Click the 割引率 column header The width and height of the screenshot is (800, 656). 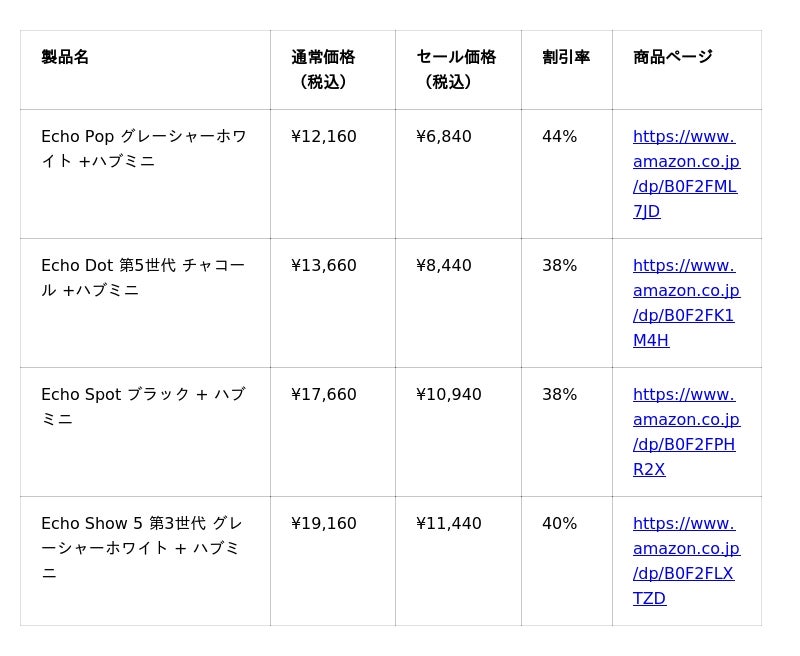[566, 57]
